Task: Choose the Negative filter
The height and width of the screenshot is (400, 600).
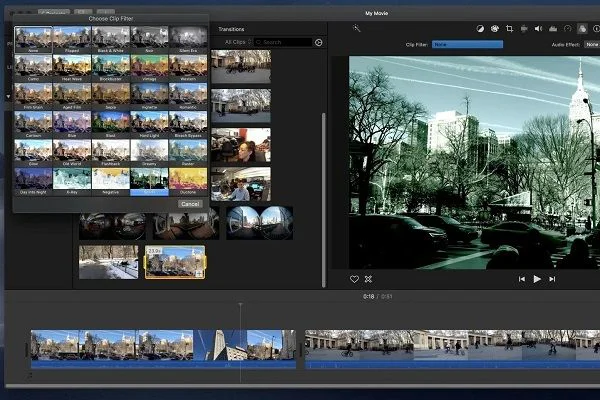Action: pos(111,181)
